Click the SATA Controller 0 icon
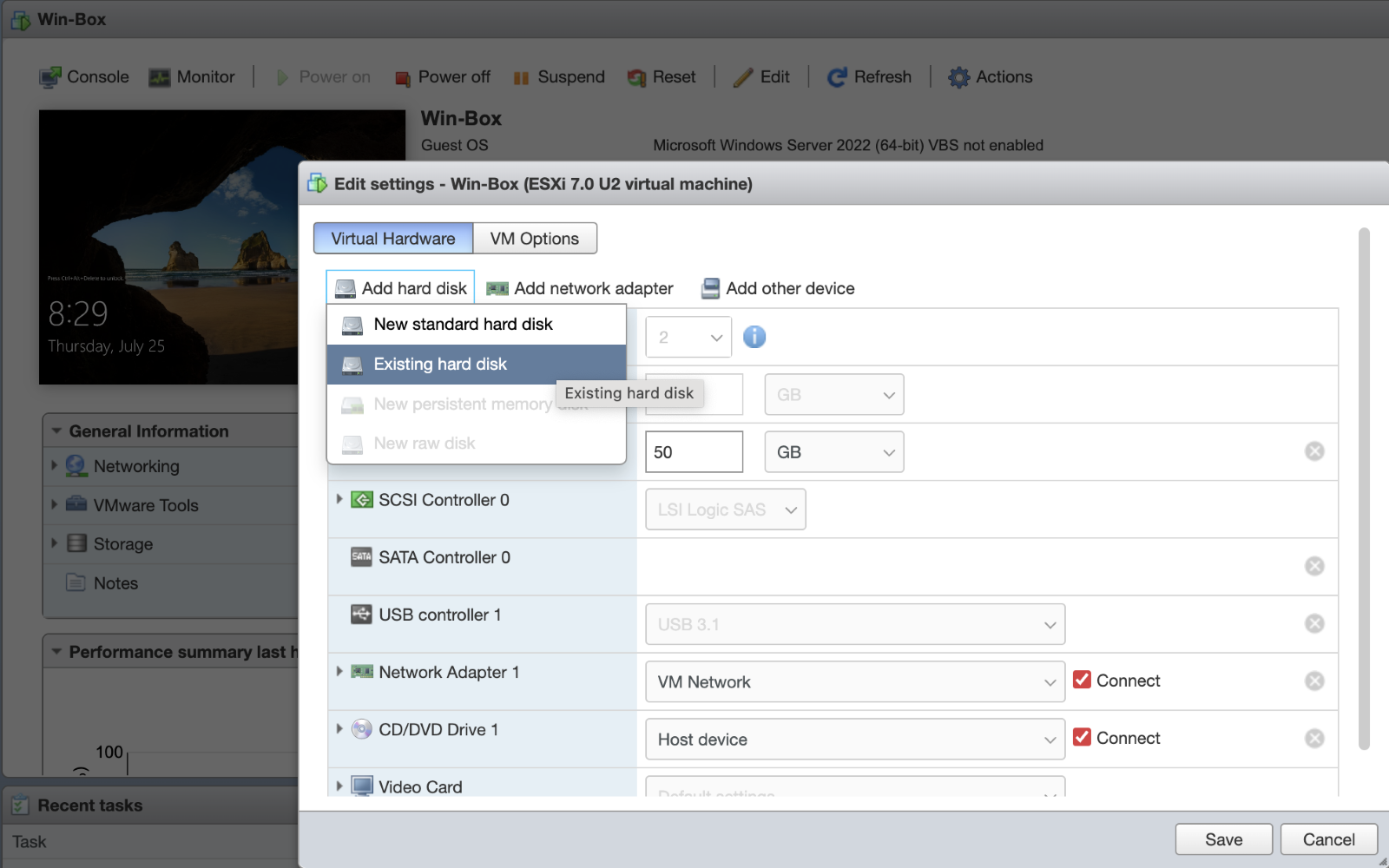Viewport: 1389px width, 868px height. (362, 556)
